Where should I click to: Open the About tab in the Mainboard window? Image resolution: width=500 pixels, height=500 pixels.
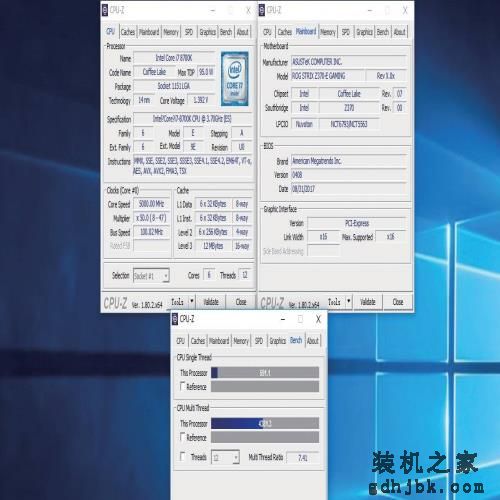tap(399, 32)
